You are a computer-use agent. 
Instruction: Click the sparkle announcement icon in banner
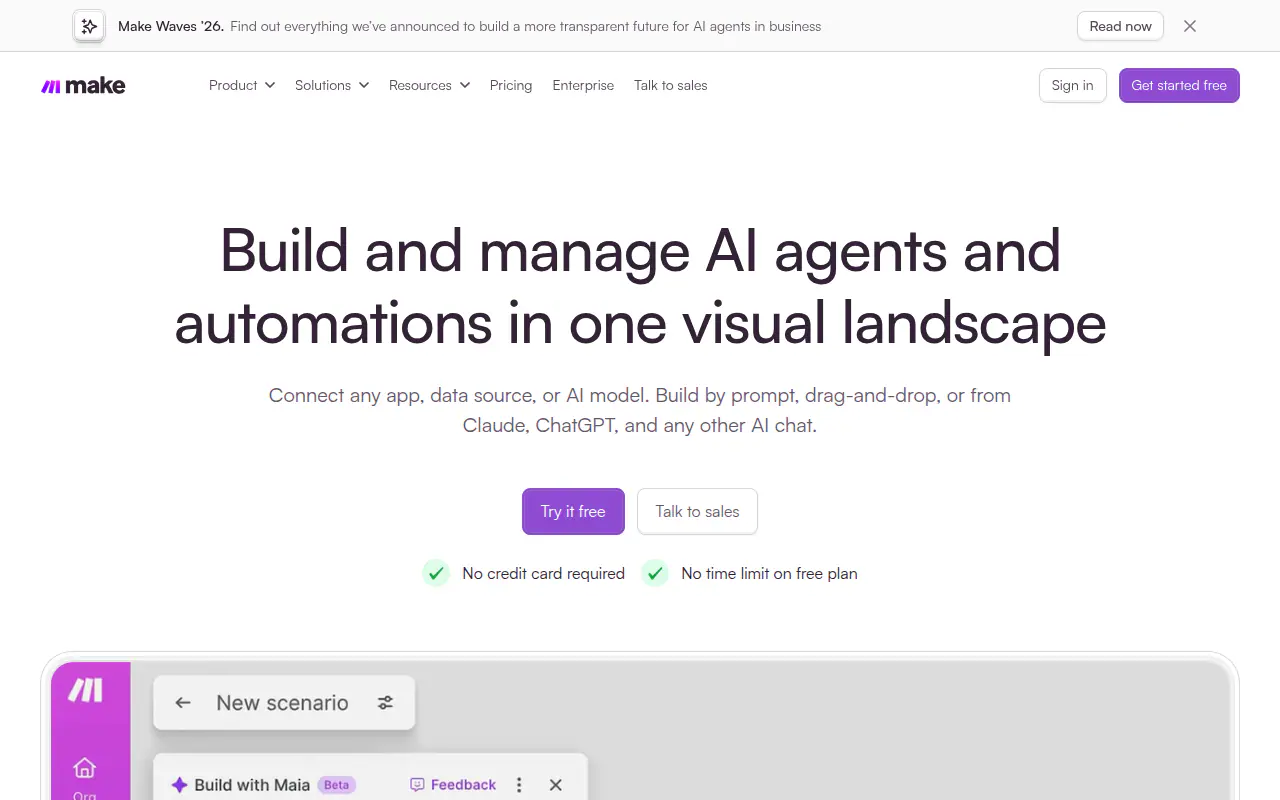pyautogui.click(x=89, y=26)
